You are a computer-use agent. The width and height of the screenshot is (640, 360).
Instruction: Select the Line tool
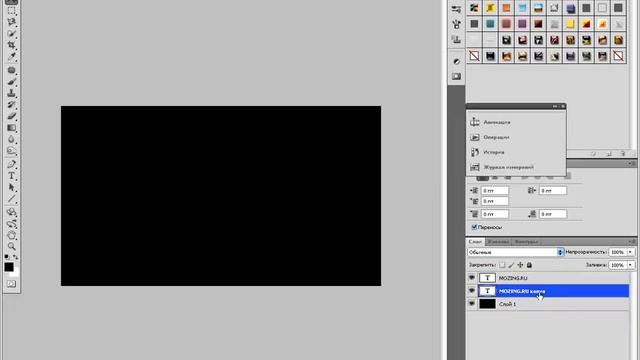[x=11, y=199]
